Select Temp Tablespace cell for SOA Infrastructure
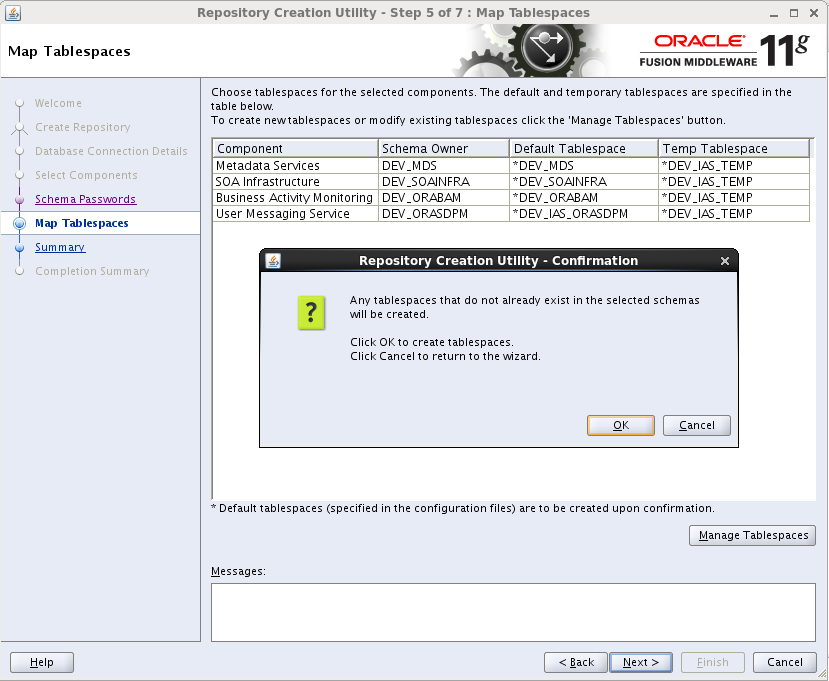 click(733, 182)
